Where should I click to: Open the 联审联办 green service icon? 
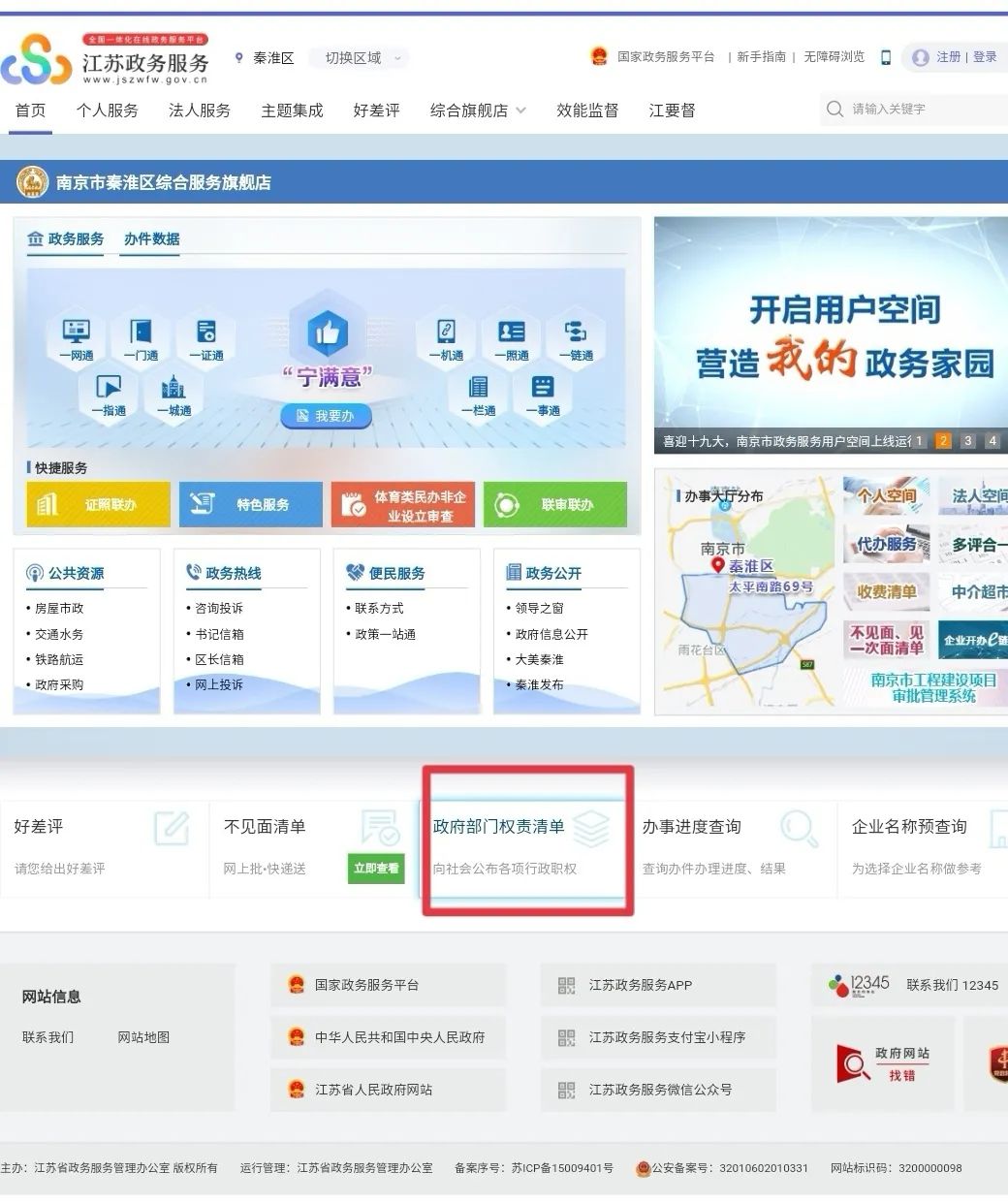(555, 504)
